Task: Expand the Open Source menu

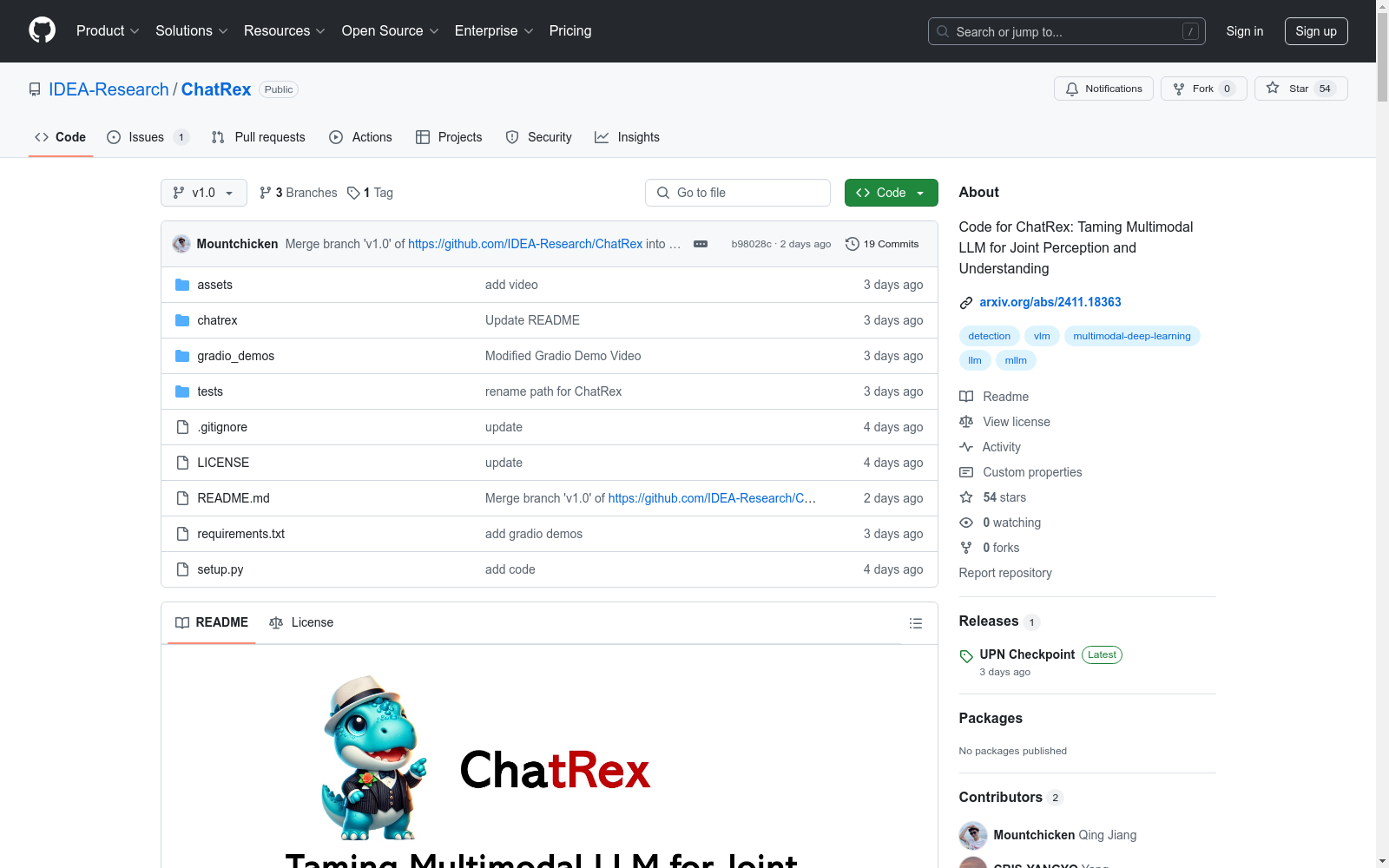Action: 391,30
